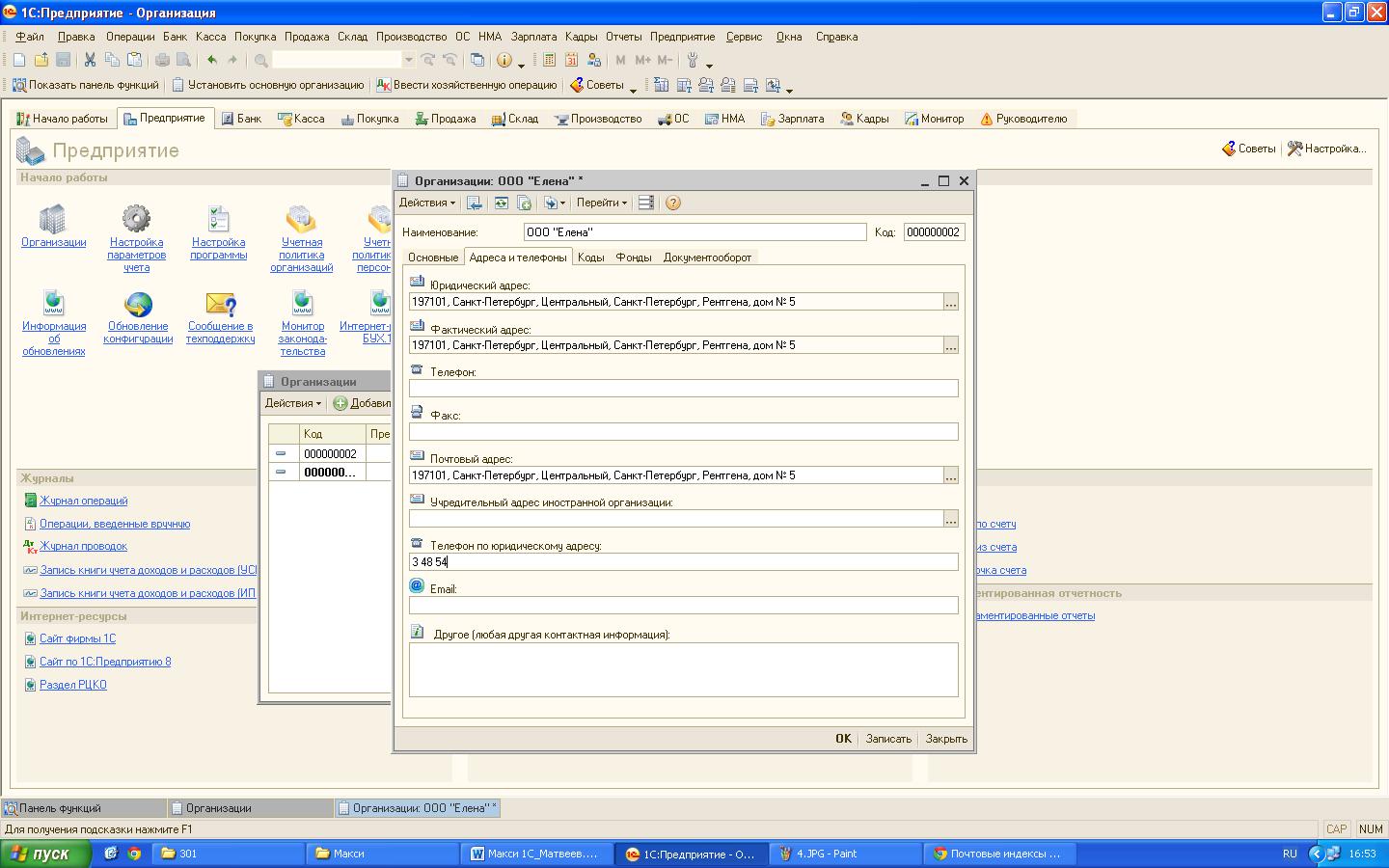Switch to 4.JPG - Paint taskbar item
This screenshot has width=1389, height=868.
846,854
